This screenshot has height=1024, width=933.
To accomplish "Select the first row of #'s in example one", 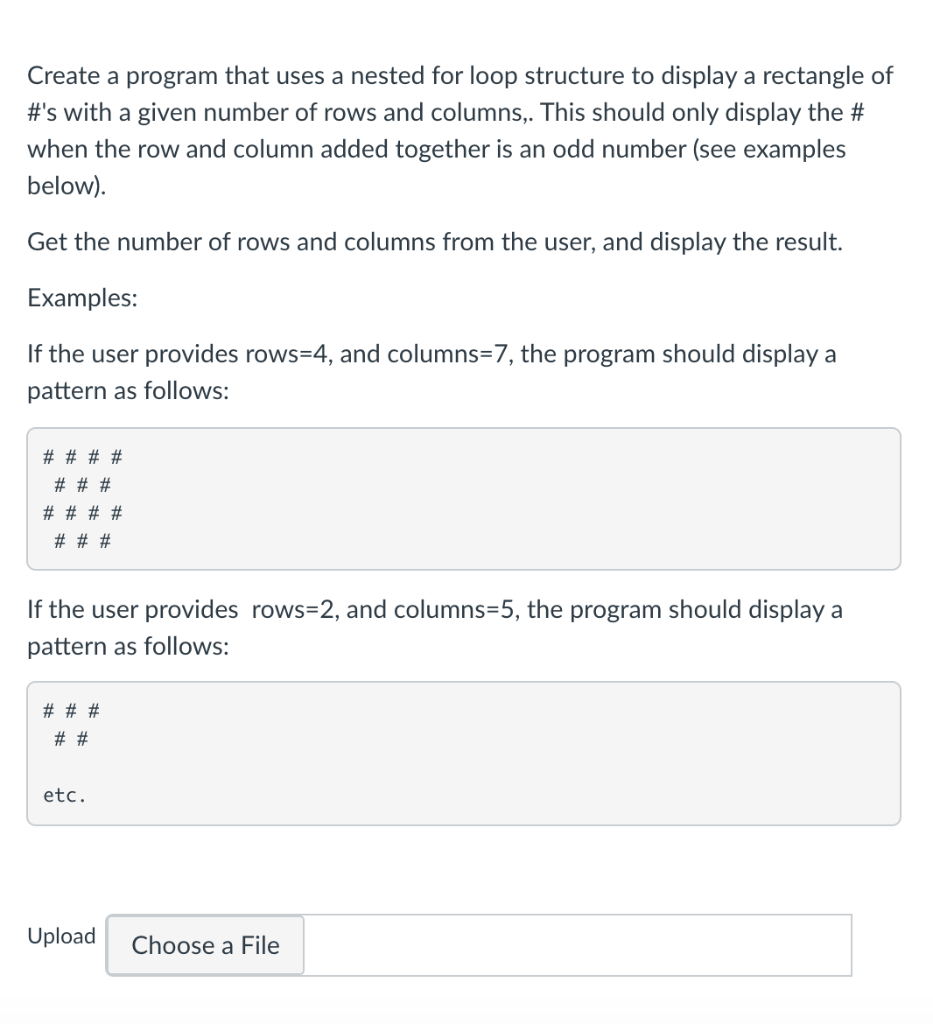I will pos(81,456).
